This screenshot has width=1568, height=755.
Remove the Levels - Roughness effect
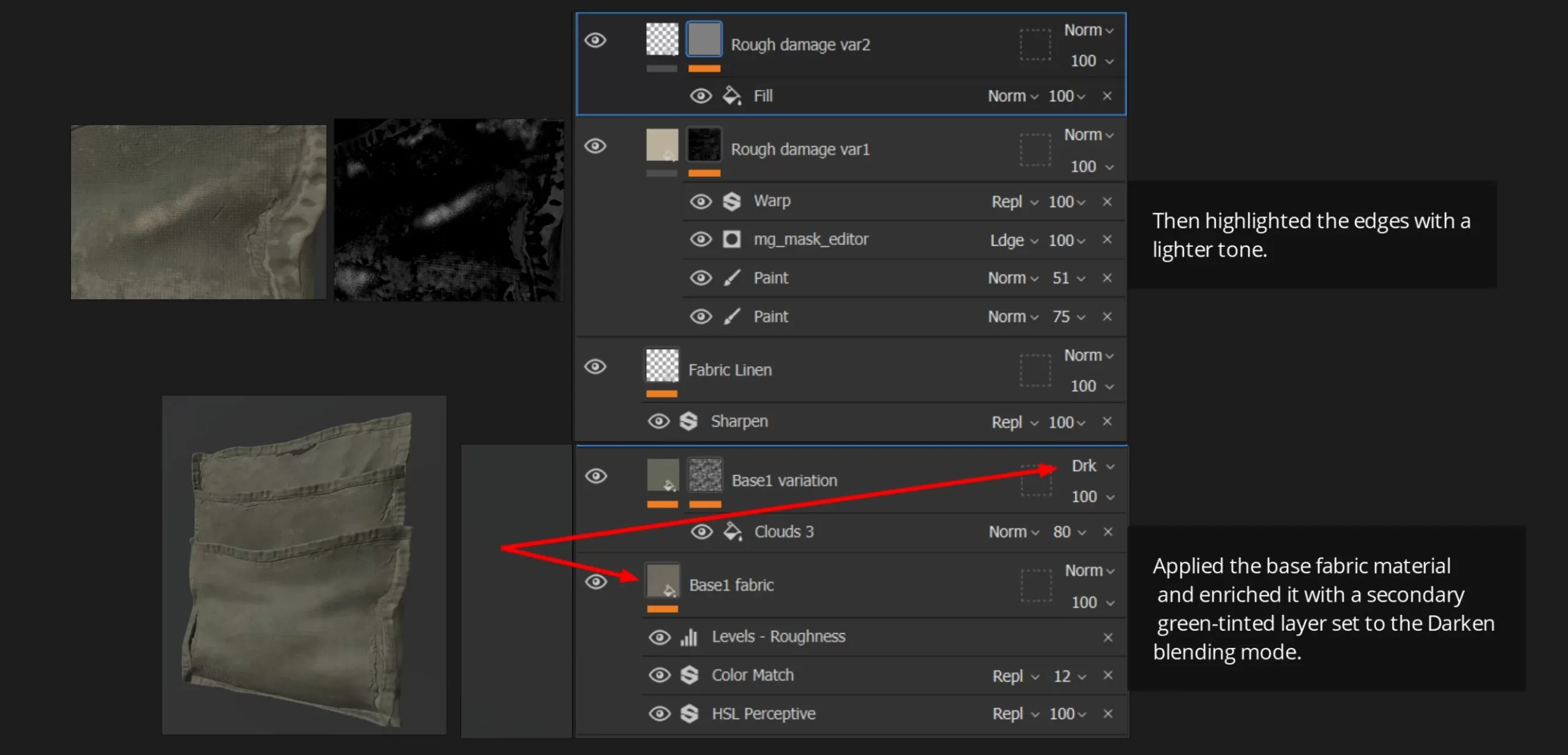[x=1108, y=637]
